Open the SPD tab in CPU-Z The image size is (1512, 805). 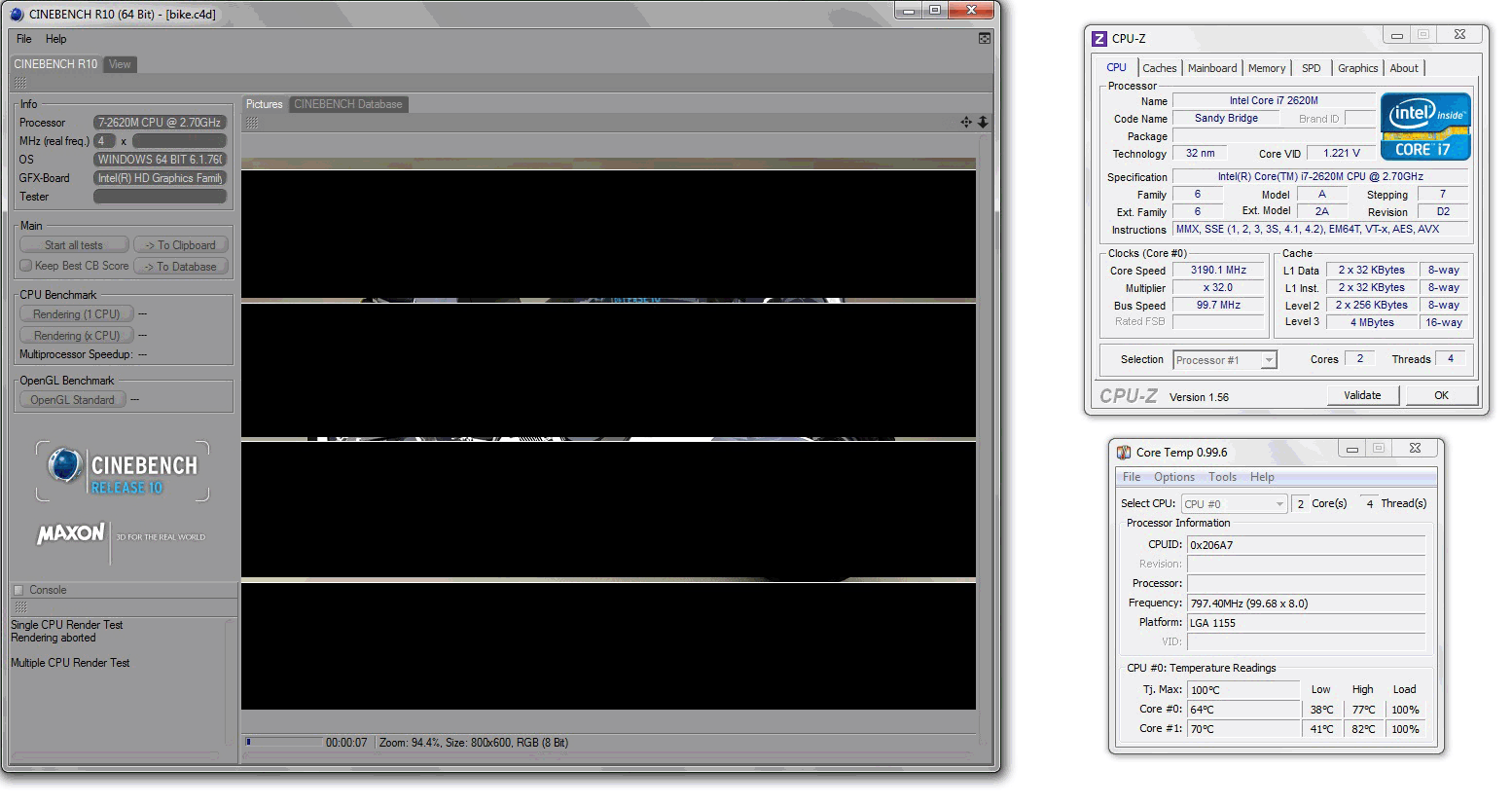1312,68
